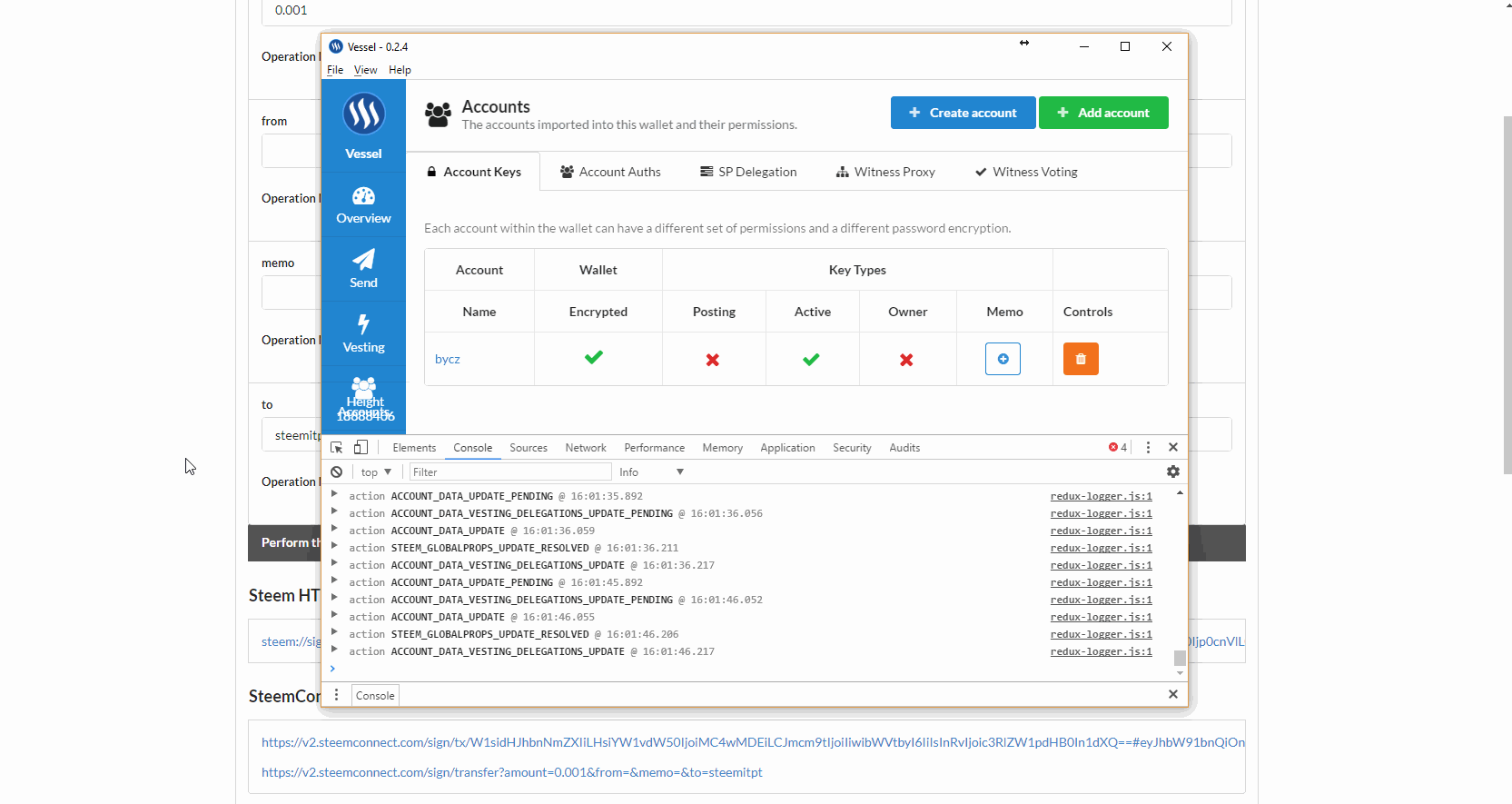Open redux-logger.js:1 link for 16:01:46.206 entry

click(x=1101, y=634)
